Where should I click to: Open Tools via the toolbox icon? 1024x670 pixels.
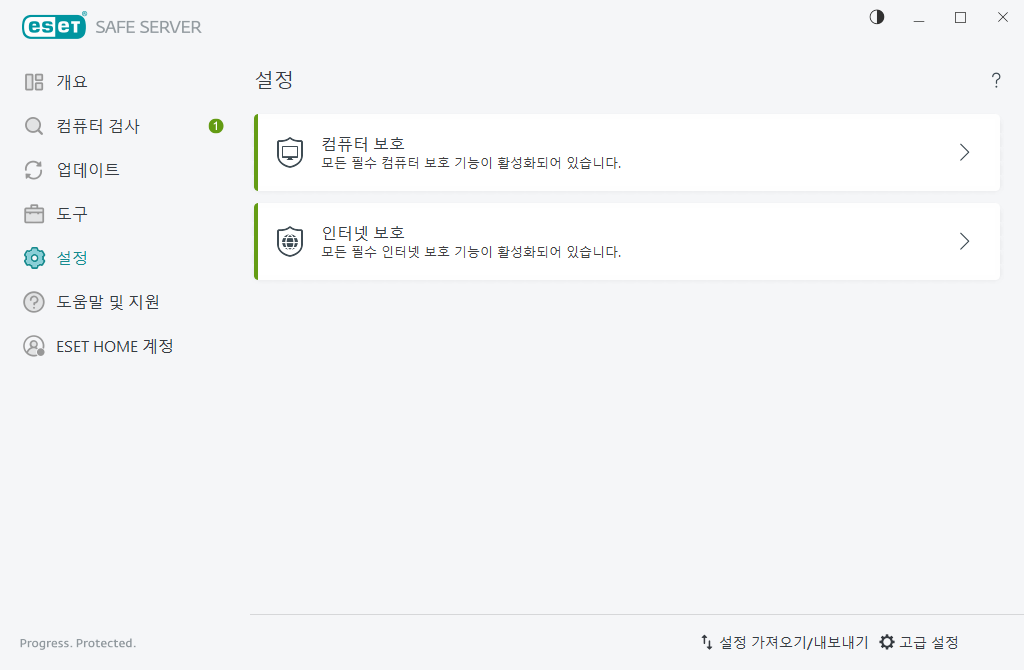(x=33, y=213)
